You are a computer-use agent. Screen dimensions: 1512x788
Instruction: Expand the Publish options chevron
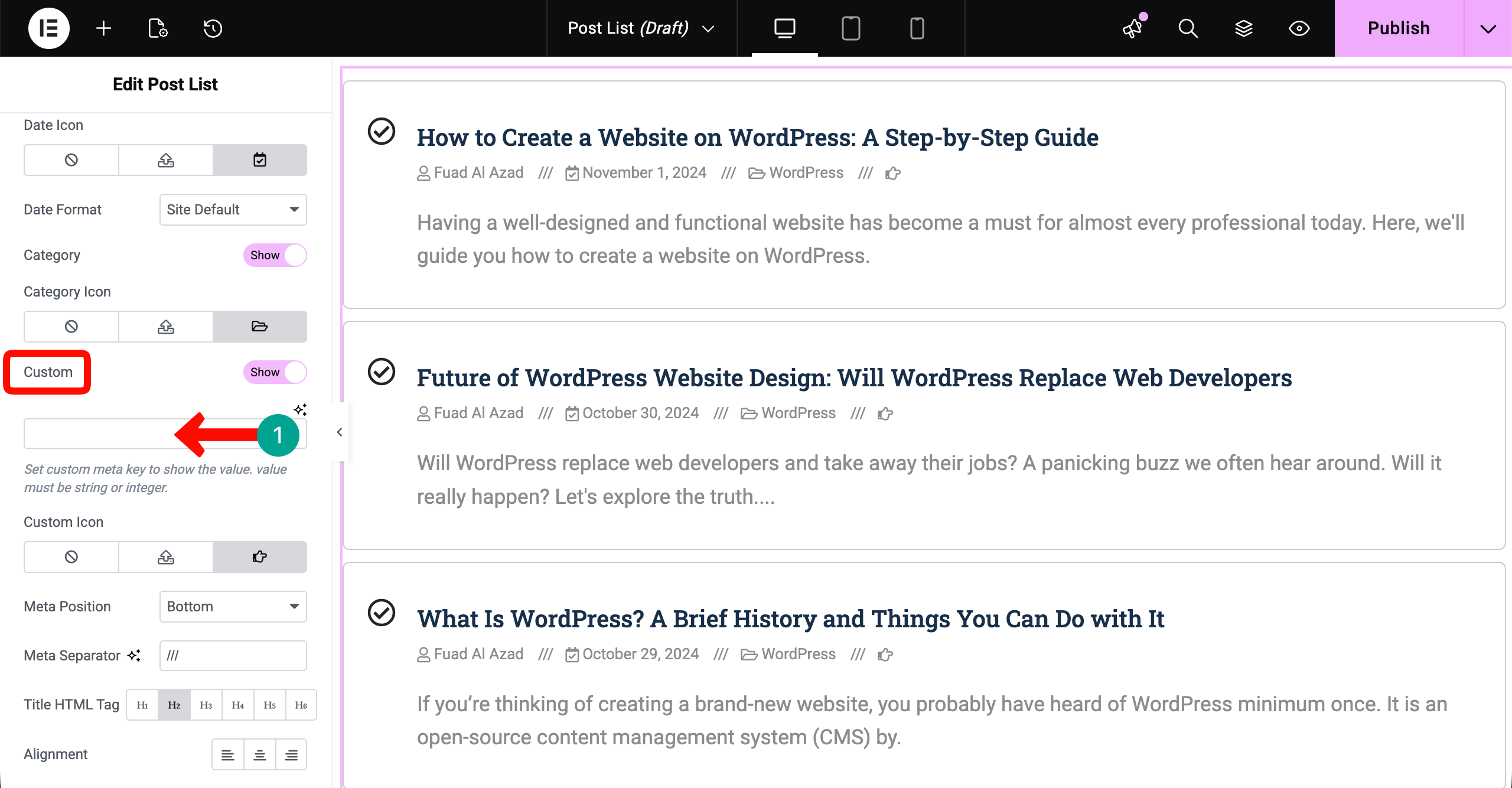pos(1489,28)
